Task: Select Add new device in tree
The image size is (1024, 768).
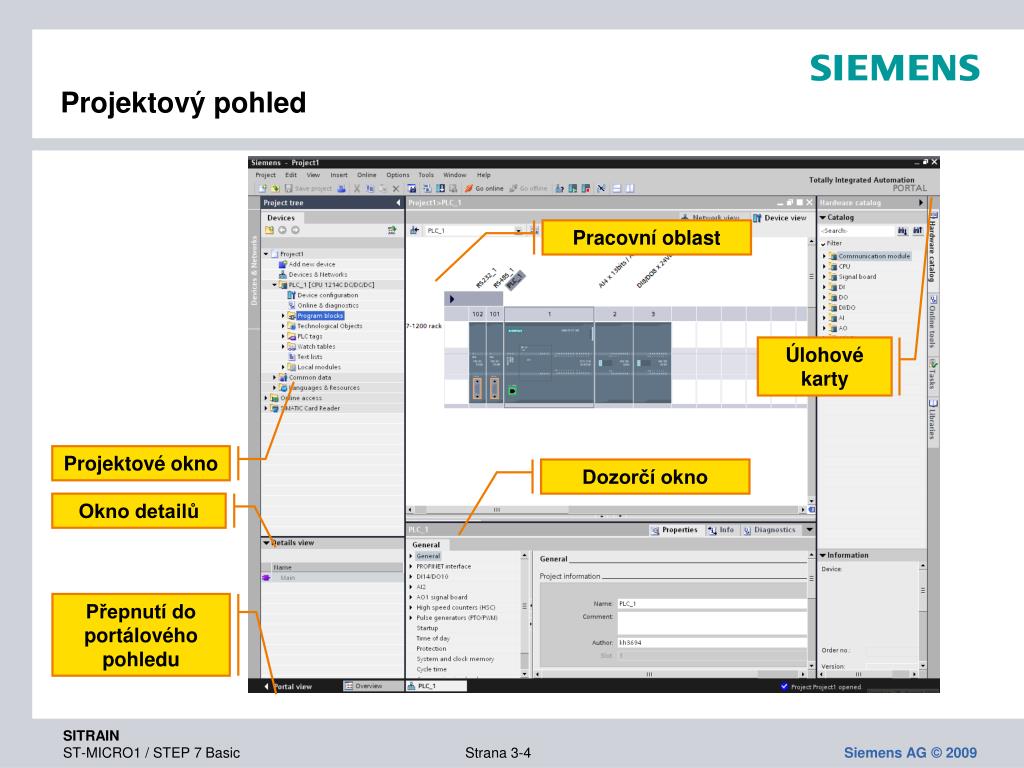Action: pos(307,264)
